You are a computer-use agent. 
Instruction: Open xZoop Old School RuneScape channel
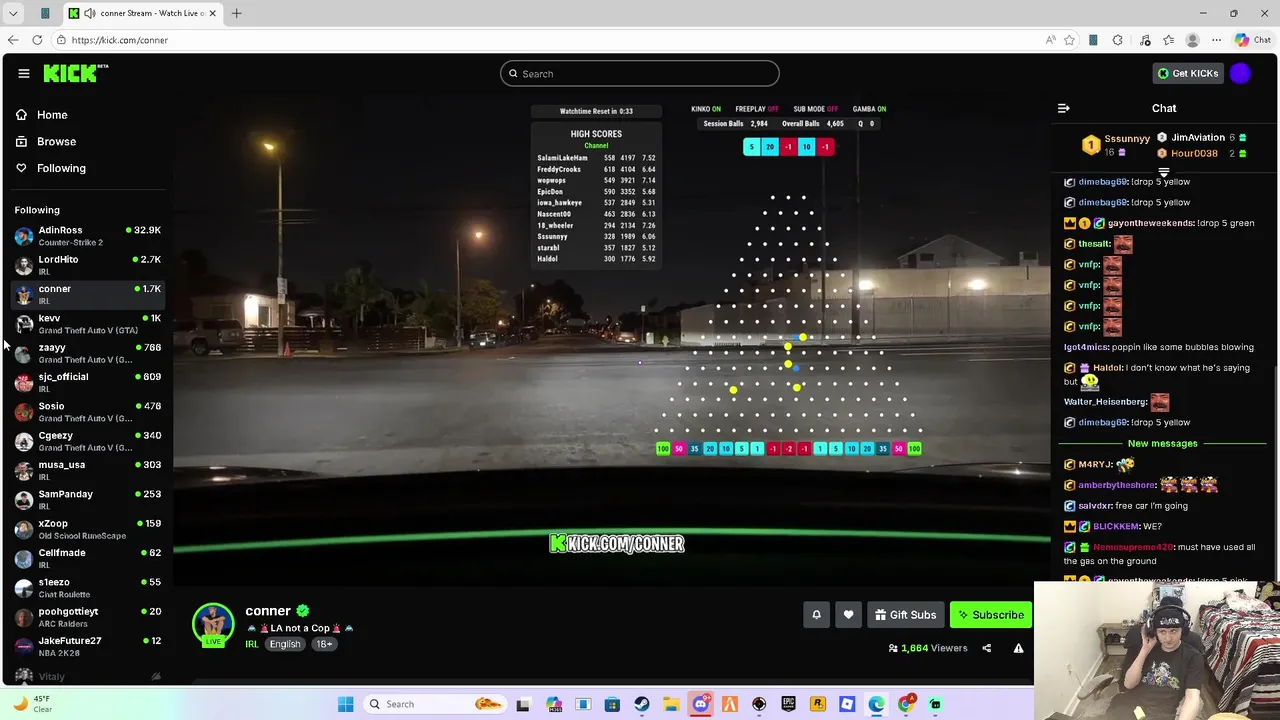88,529
